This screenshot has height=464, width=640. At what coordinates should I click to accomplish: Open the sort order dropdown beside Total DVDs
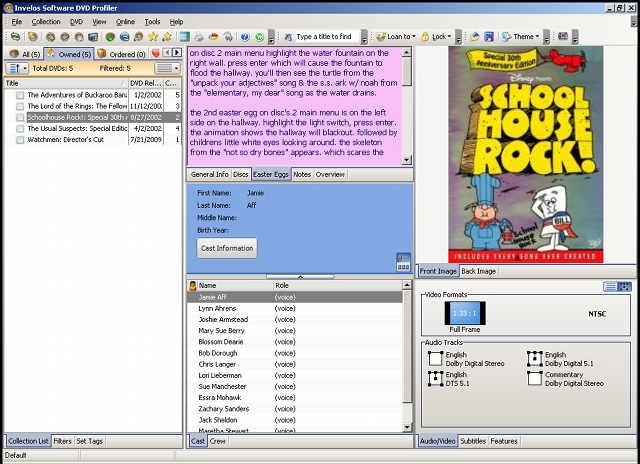(x=18, y=68)
